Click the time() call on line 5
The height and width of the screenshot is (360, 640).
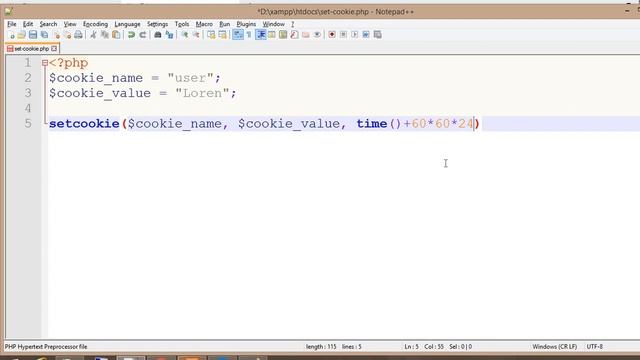(x=379, y=124)
